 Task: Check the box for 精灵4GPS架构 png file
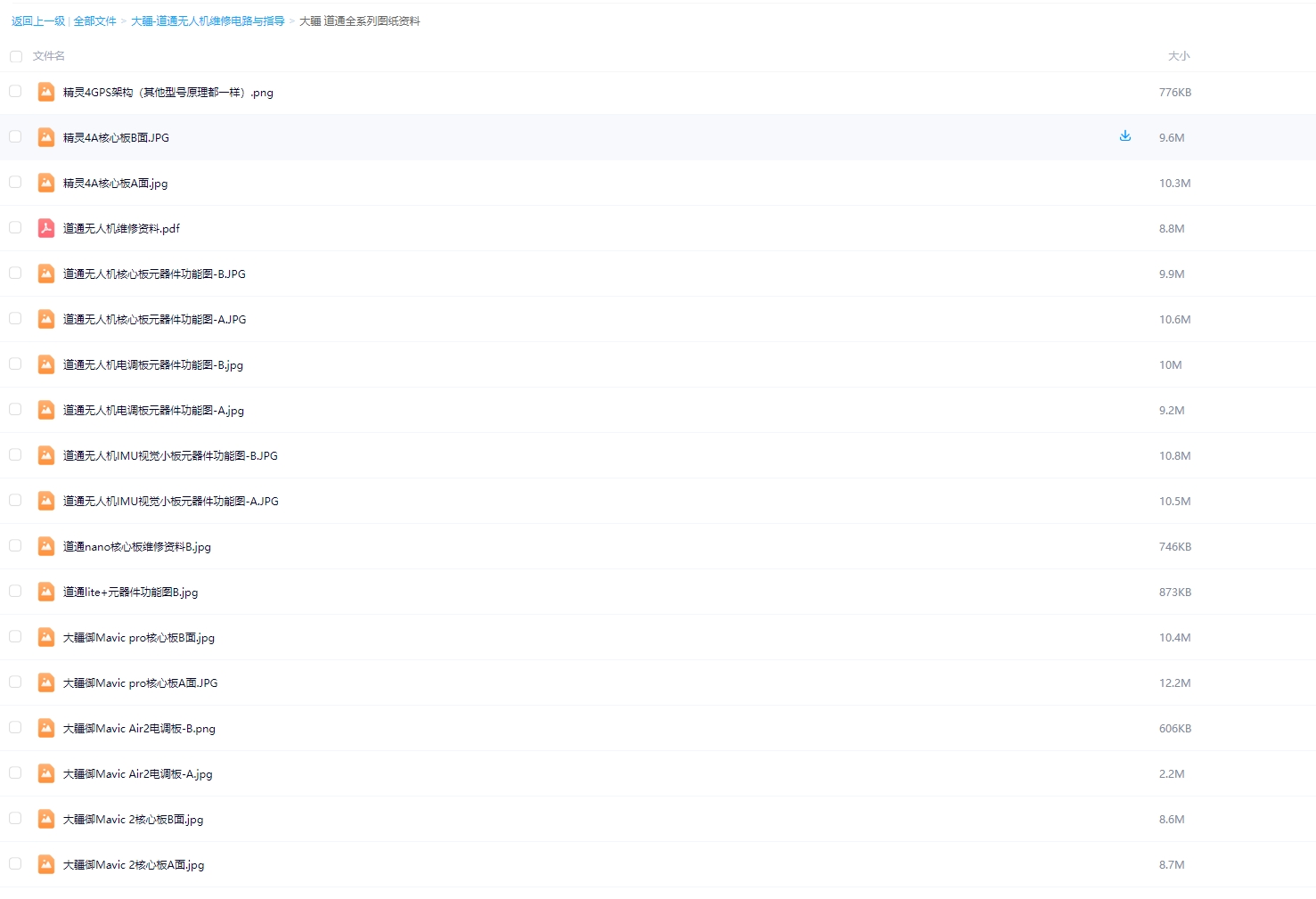[15, 91]
